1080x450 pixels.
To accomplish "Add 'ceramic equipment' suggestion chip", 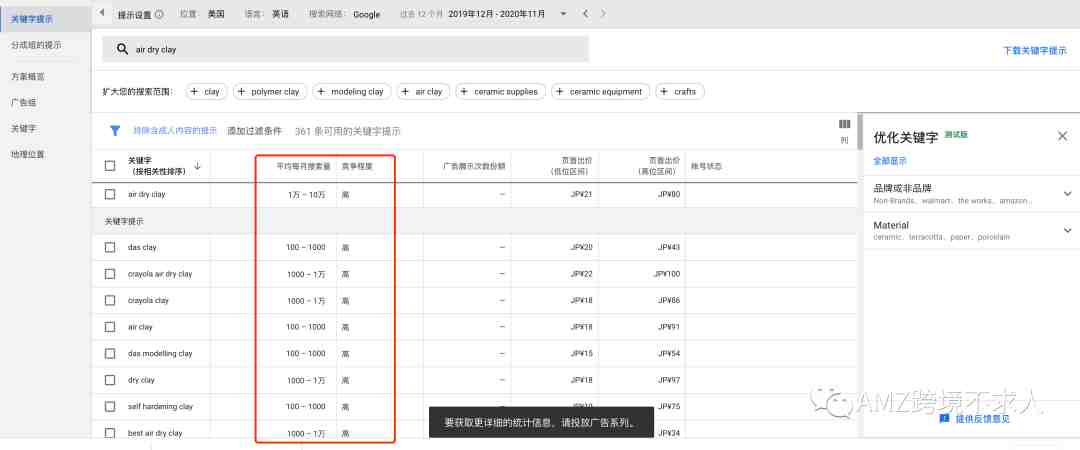I will 601,92.
